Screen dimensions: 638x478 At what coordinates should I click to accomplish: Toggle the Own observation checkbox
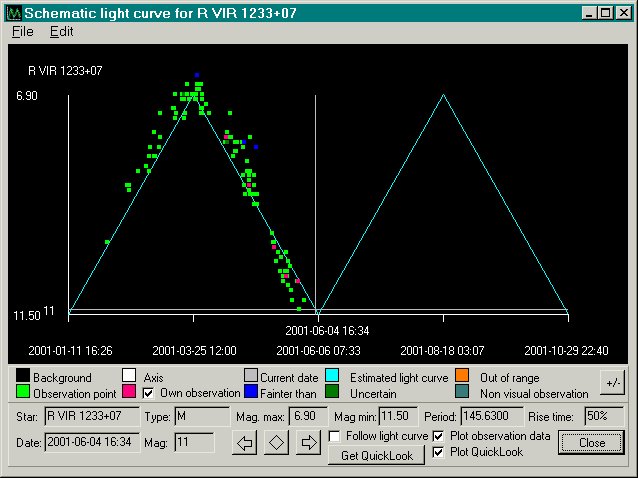149,393
